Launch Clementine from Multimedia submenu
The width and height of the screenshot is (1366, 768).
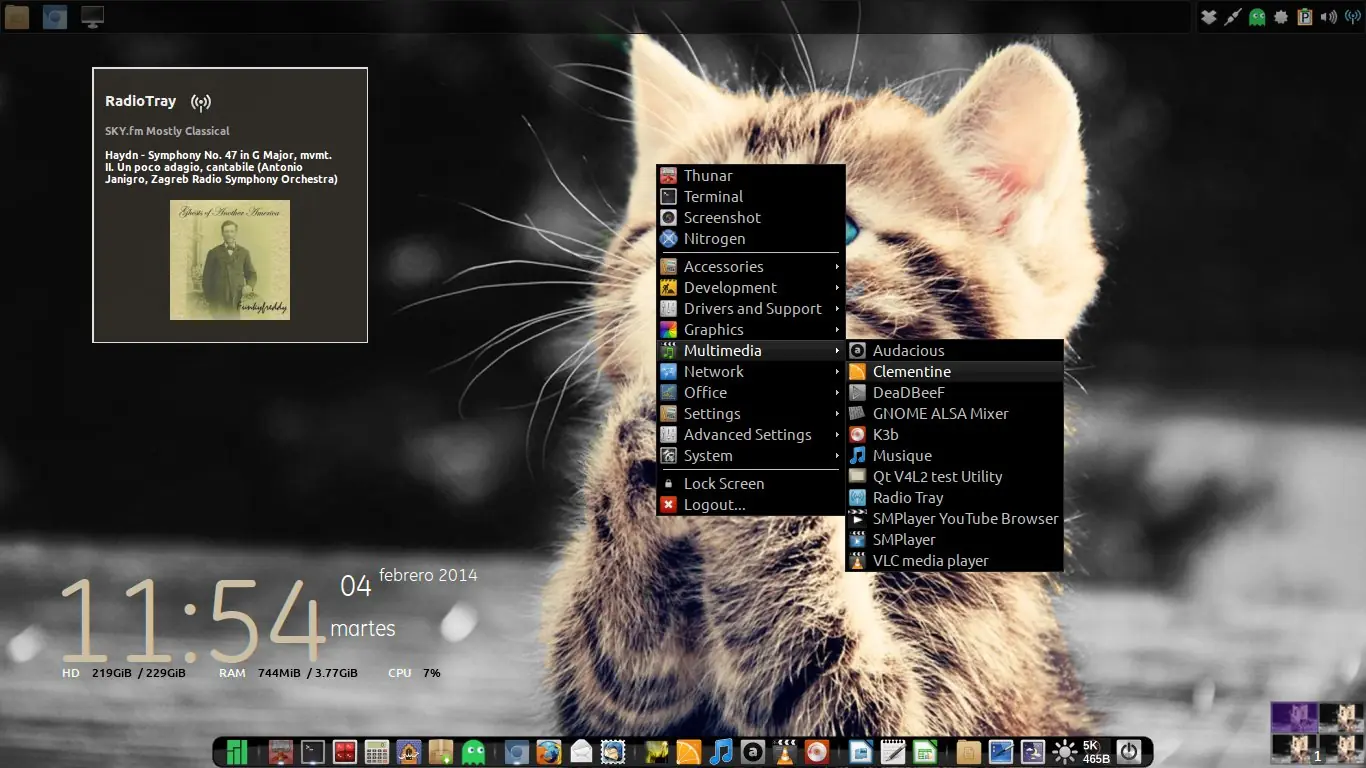pos(911,372)
